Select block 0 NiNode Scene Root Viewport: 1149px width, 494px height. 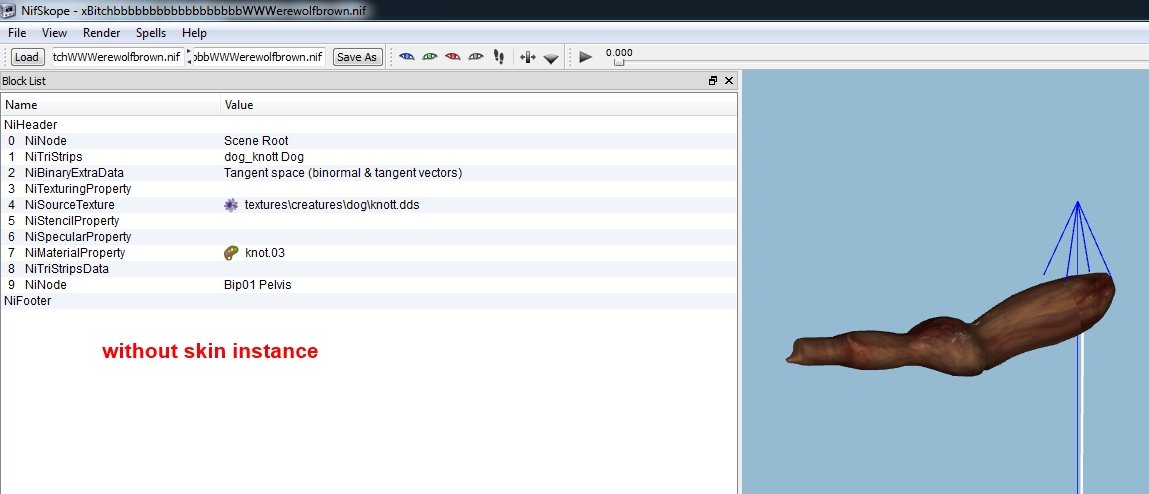(369, 141)
